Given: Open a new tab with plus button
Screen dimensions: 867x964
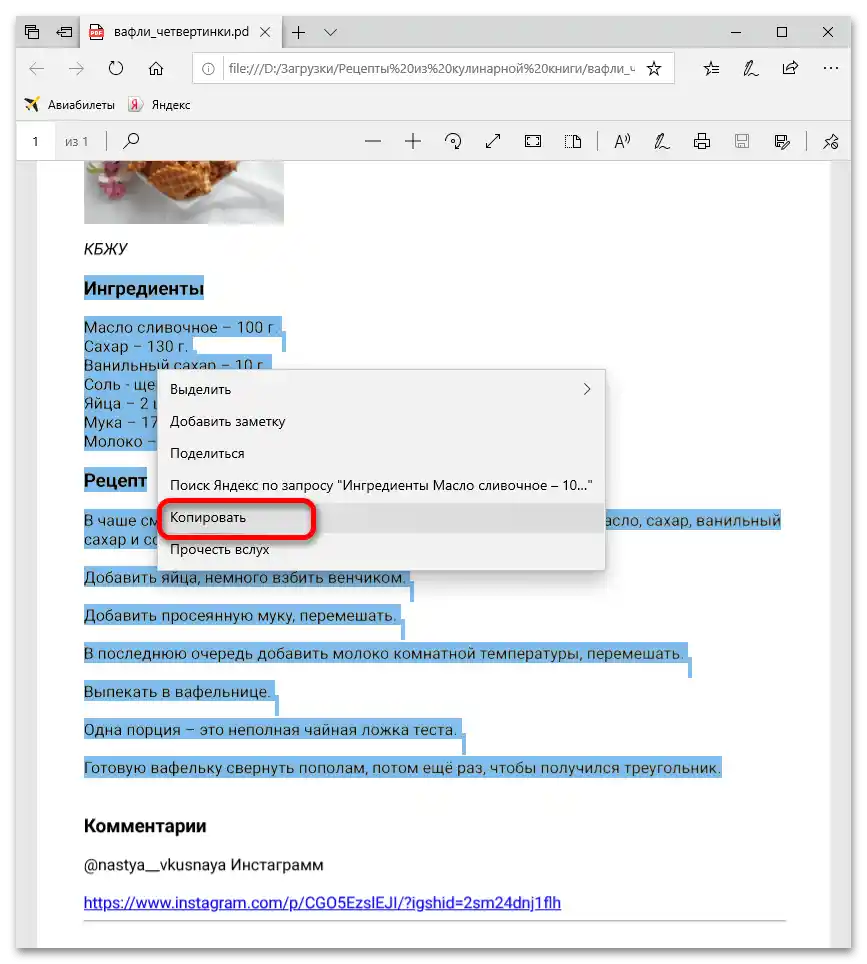Looking at the screenshot, I should tap(298, 32).
